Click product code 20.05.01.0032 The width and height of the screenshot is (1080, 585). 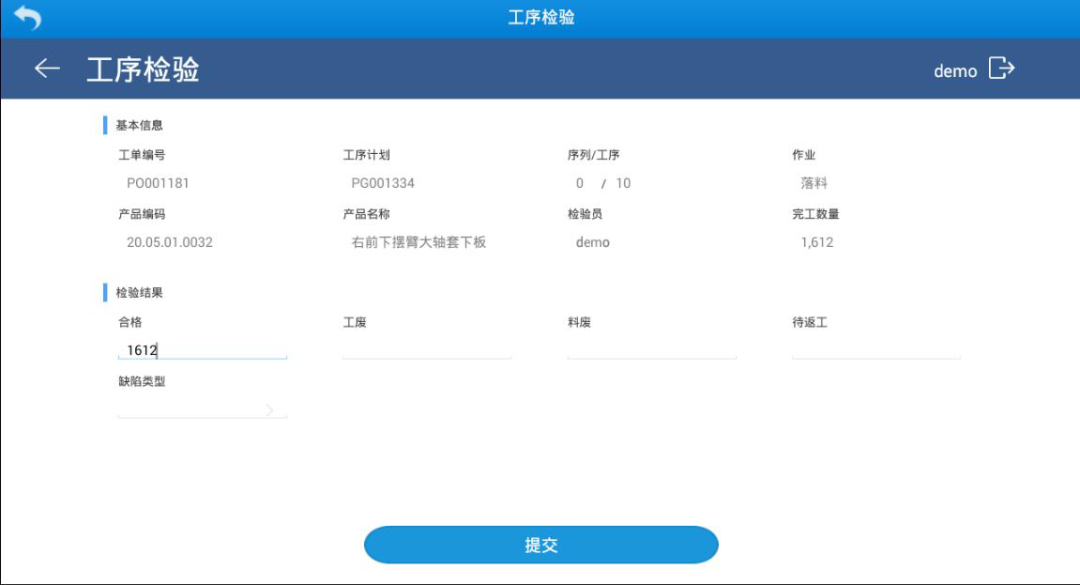pos(169,243)
